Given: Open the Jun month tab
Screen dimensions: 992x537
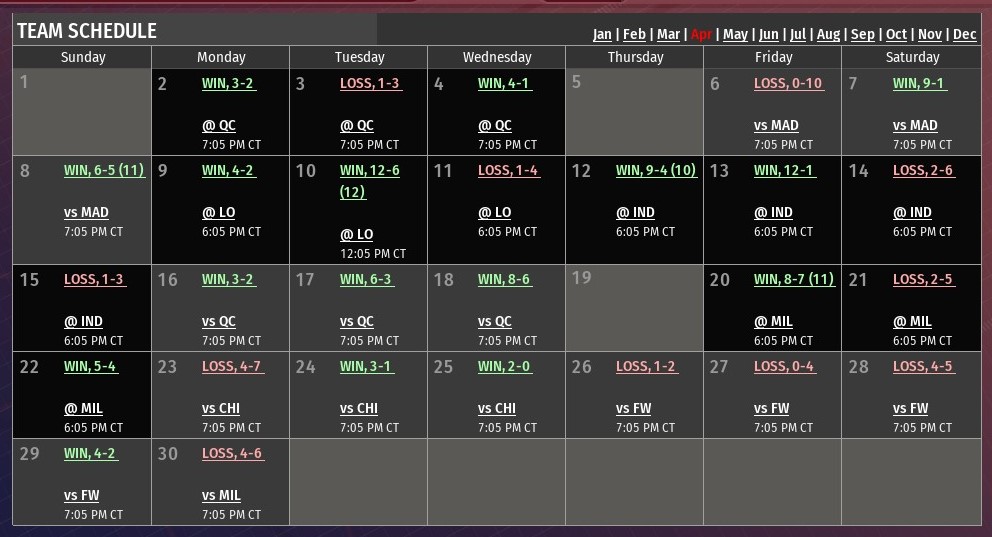Looking at the screenshot, I should (x=769, y=34).
